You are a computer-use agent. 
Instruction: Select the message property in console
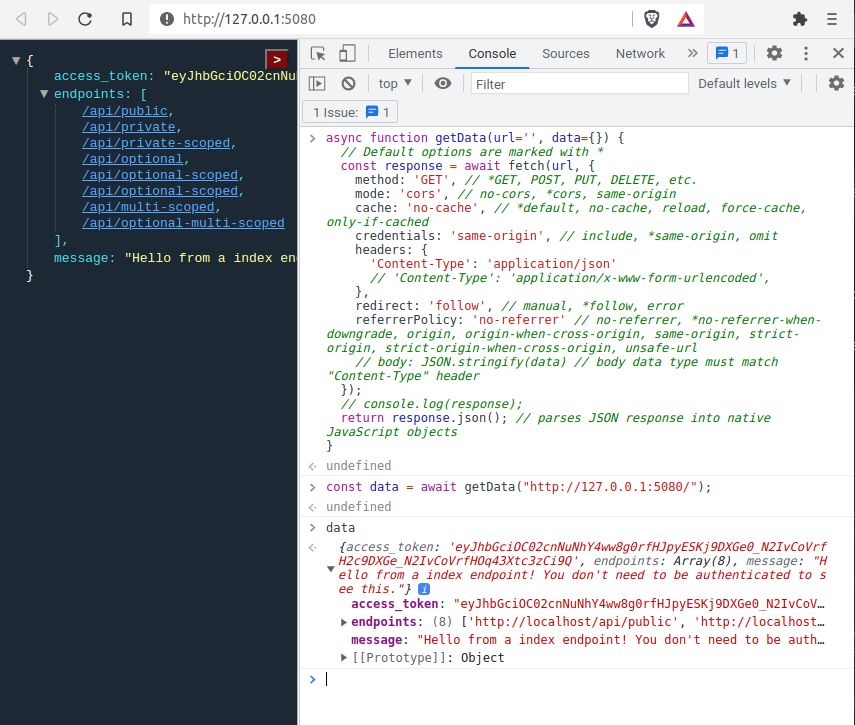pyautogui.click(x=376, y=640)
